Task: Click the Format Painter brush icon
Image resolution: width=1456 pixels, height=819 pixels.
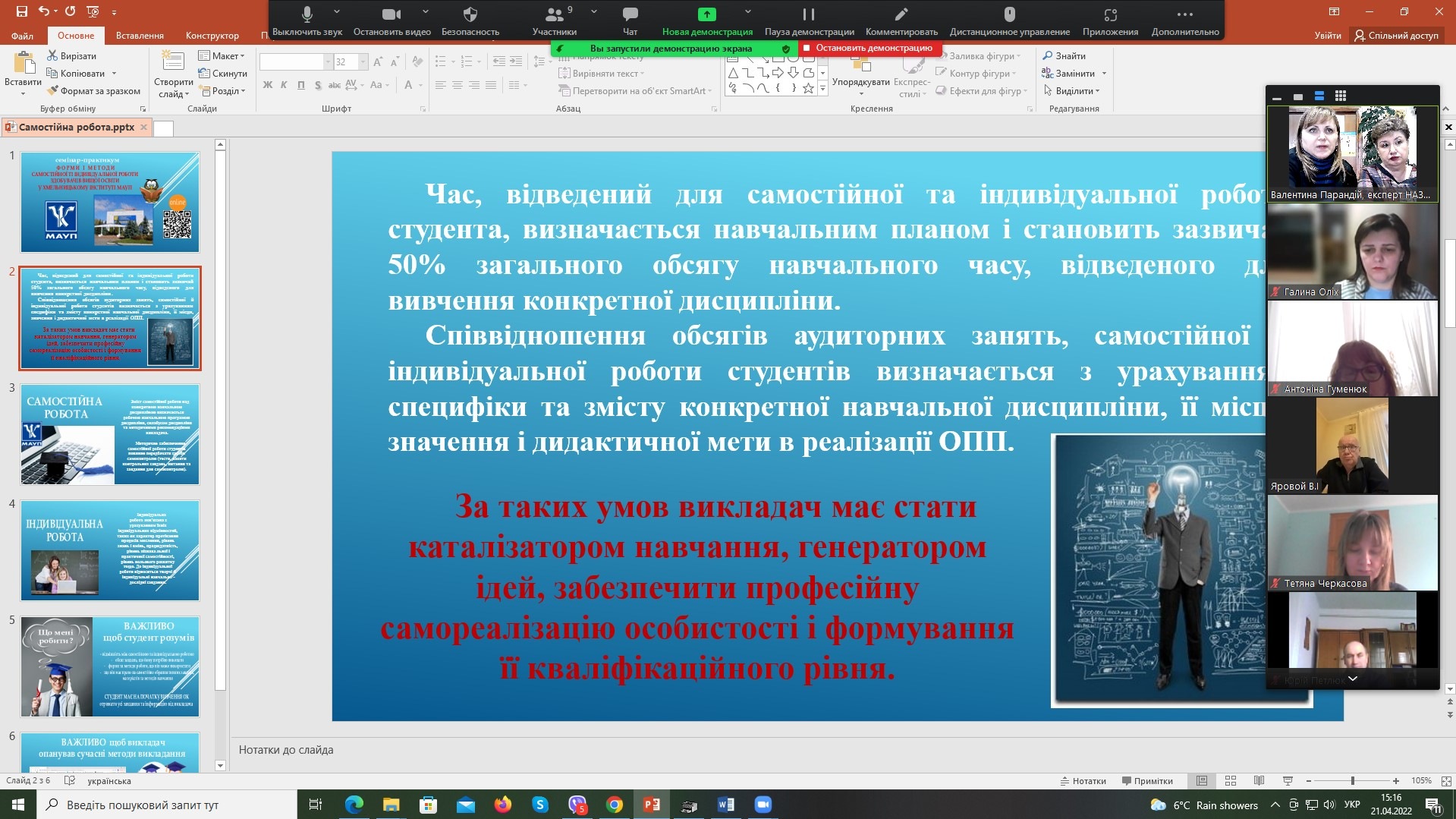Action: [52, 90]
